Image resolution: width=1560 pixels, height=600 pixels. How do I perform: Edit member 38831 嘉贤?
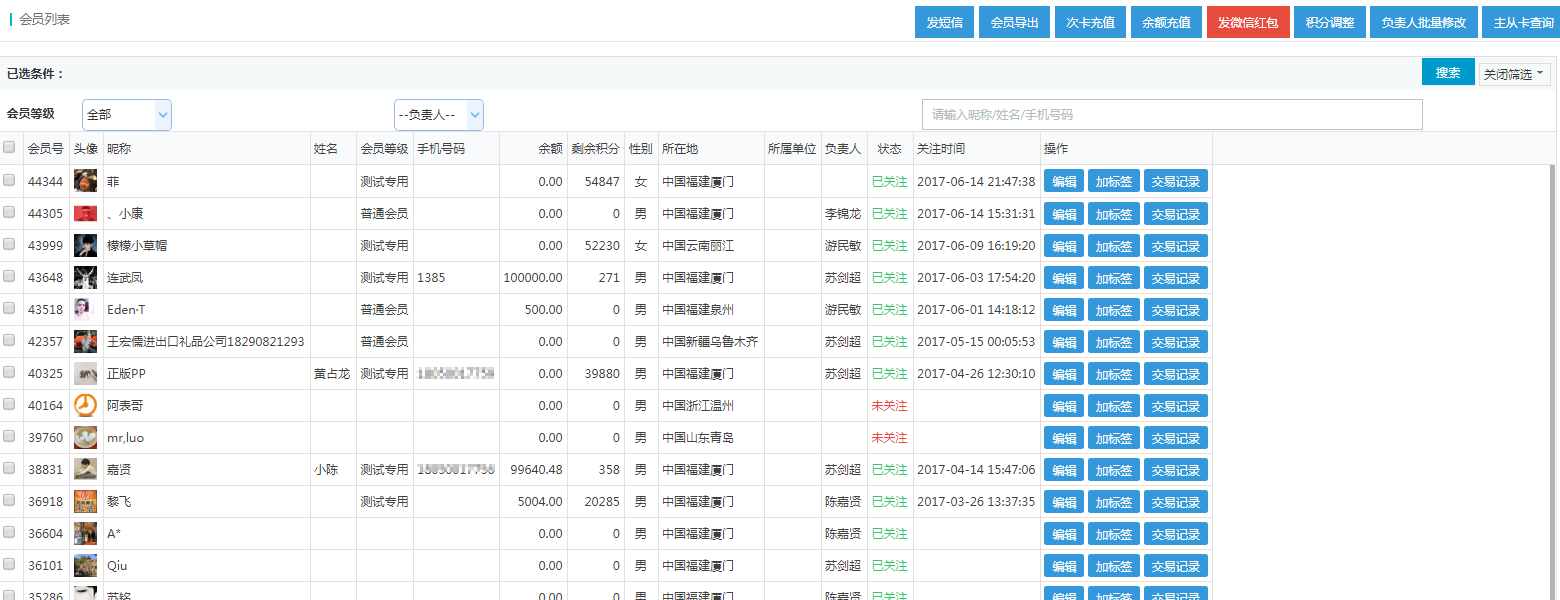[1064, 469]
